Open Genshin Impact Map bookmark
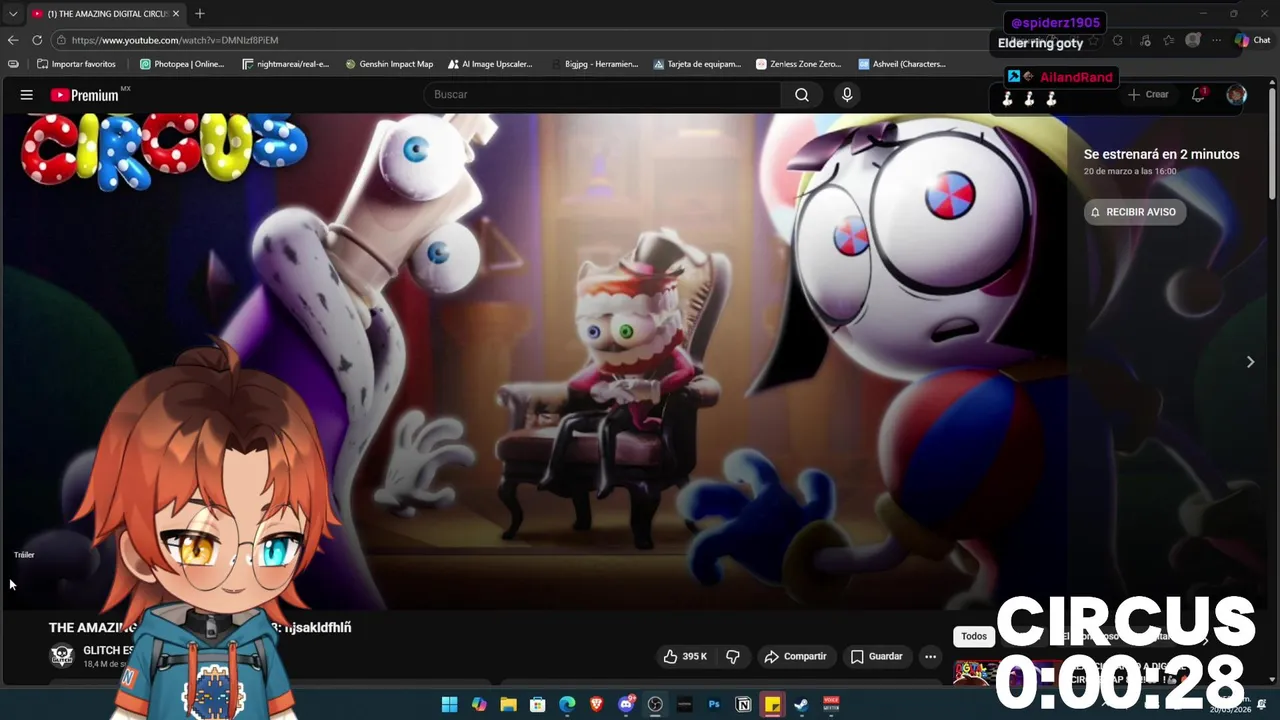The image size is (1280, 720). tap(389, 64)
